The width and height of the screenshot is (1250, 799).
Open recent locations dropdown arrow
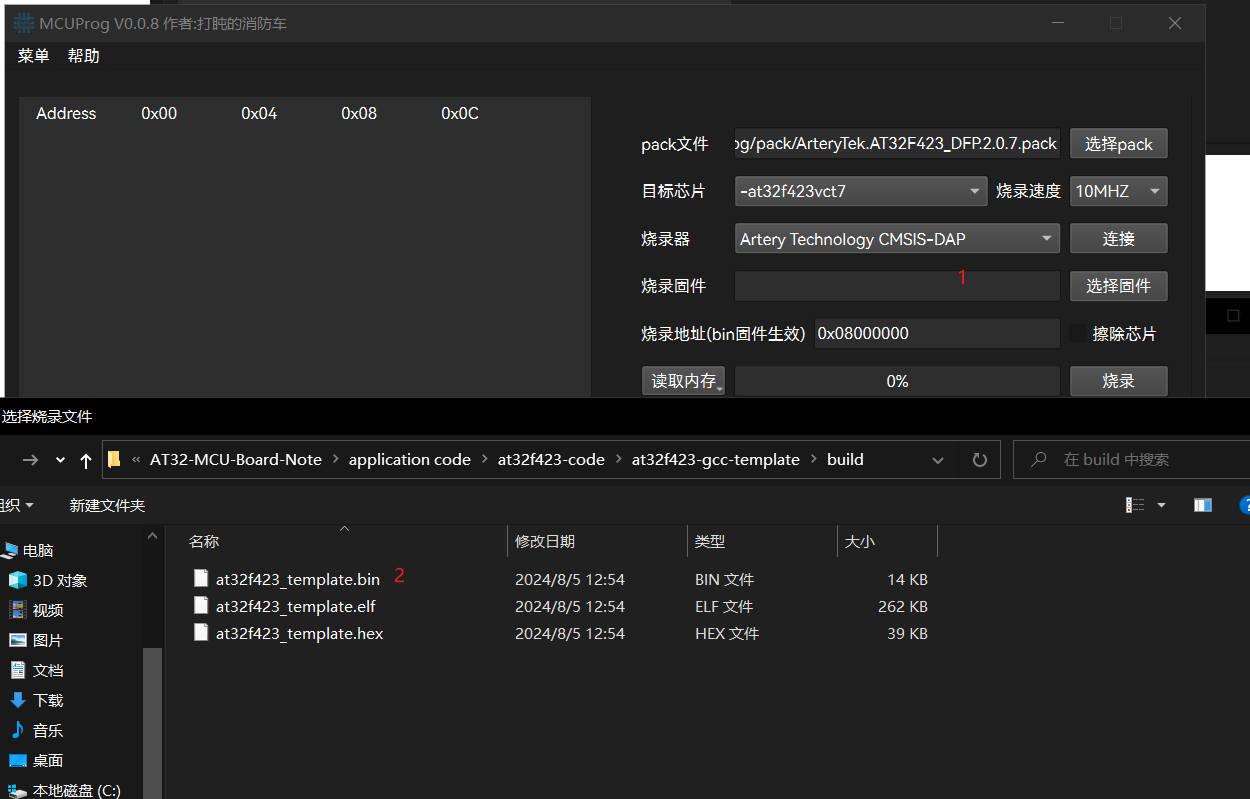coord(60,460)
